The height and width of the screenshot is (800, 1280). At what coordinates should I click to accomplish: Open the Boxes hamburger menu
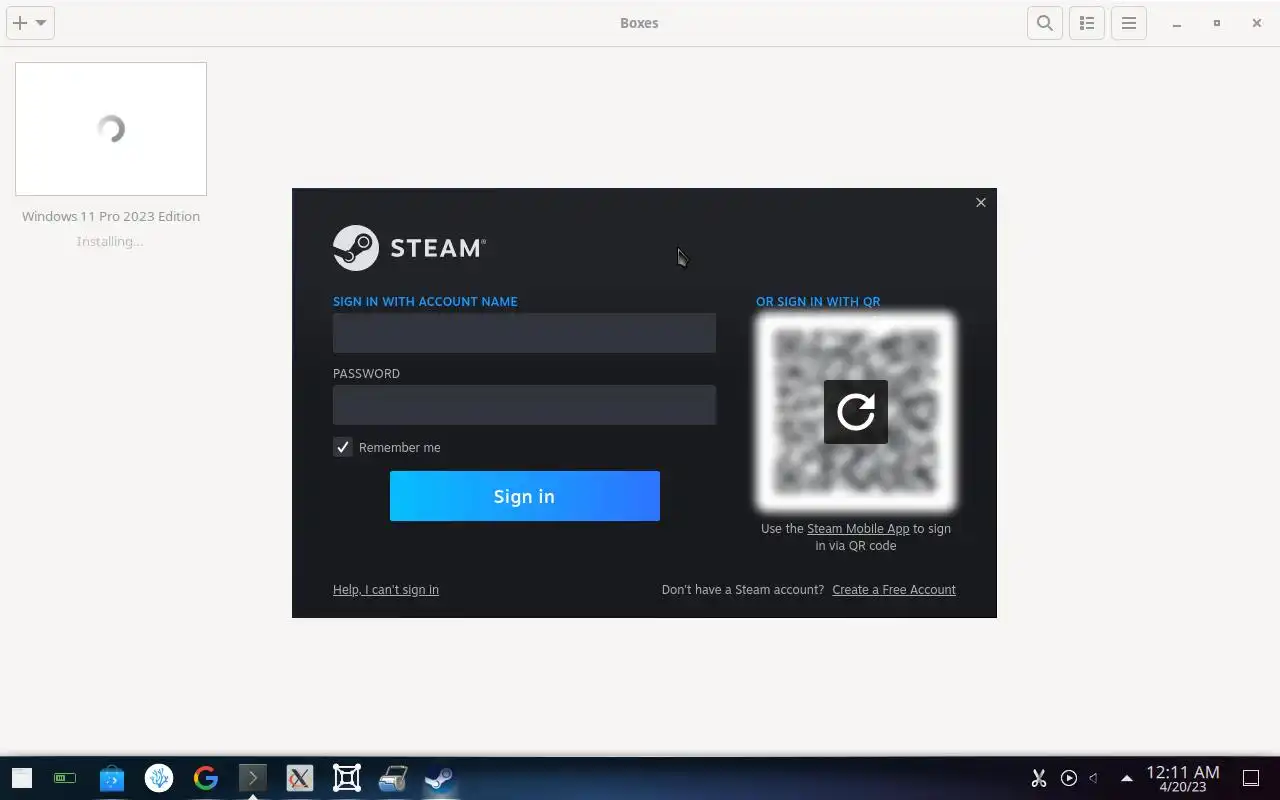(x=1129, y=23)
